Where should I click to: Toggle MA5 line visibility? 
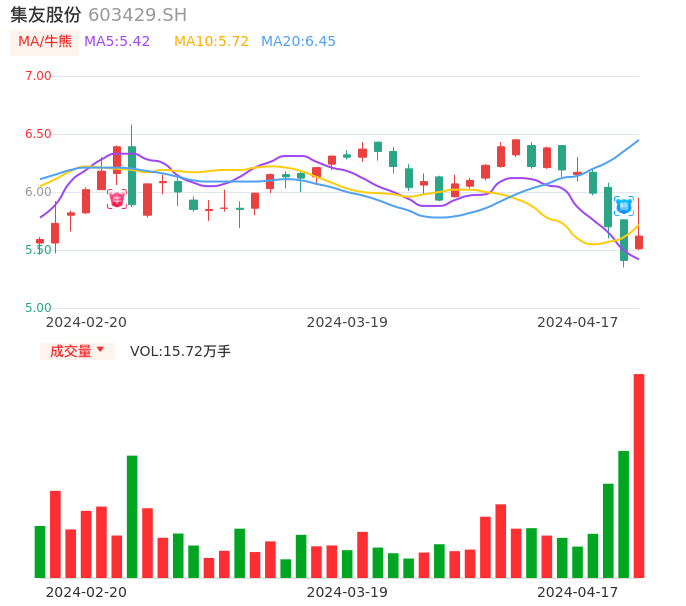click(117, 42)
